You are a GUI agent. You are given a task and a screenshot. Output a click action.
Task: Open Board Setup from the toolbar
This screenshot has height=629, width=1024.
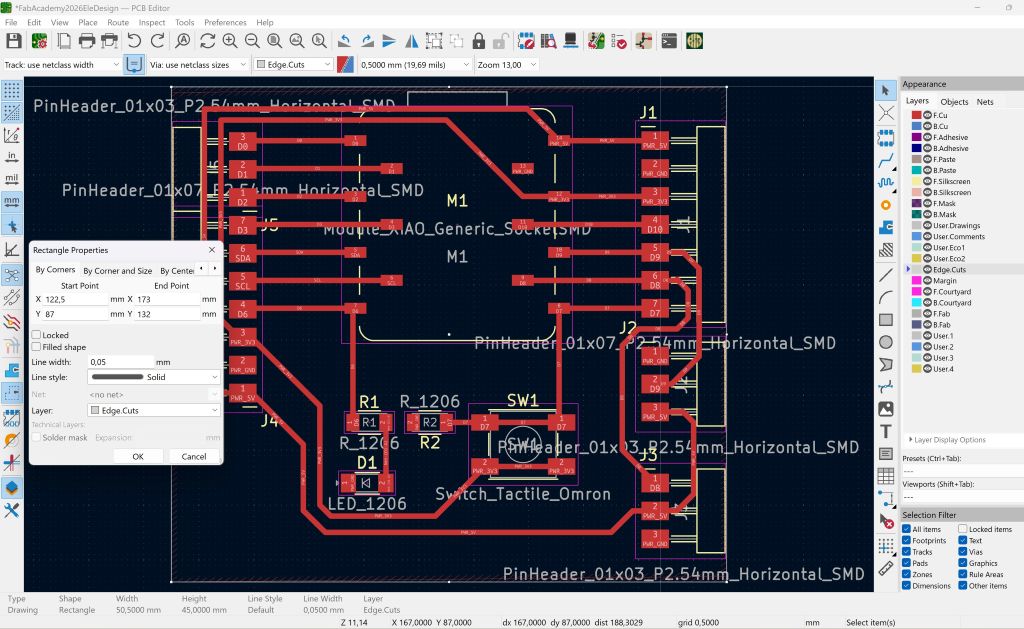pyautogui.click(x=39, y=41)
